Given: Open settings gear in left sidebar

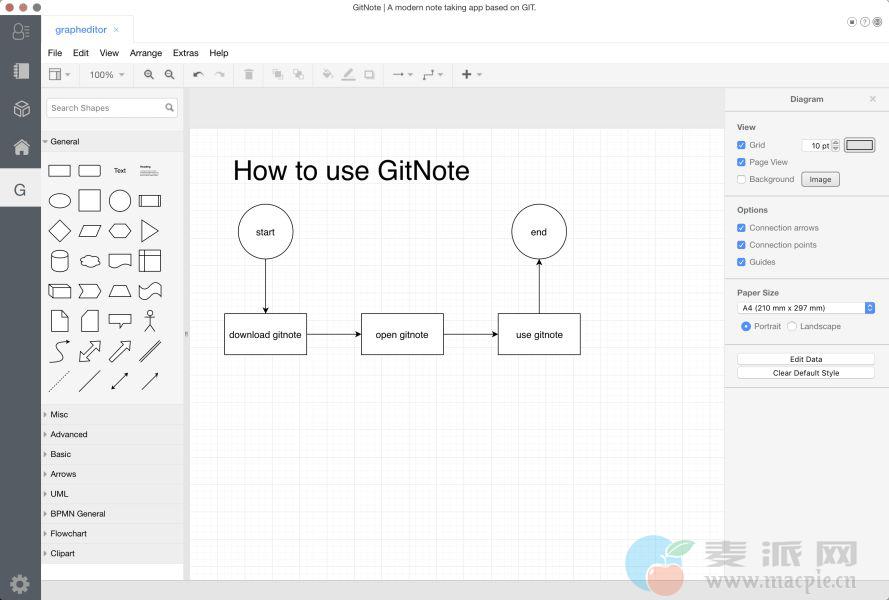Looking at the screenshot, I should click(x=20, y=584).
